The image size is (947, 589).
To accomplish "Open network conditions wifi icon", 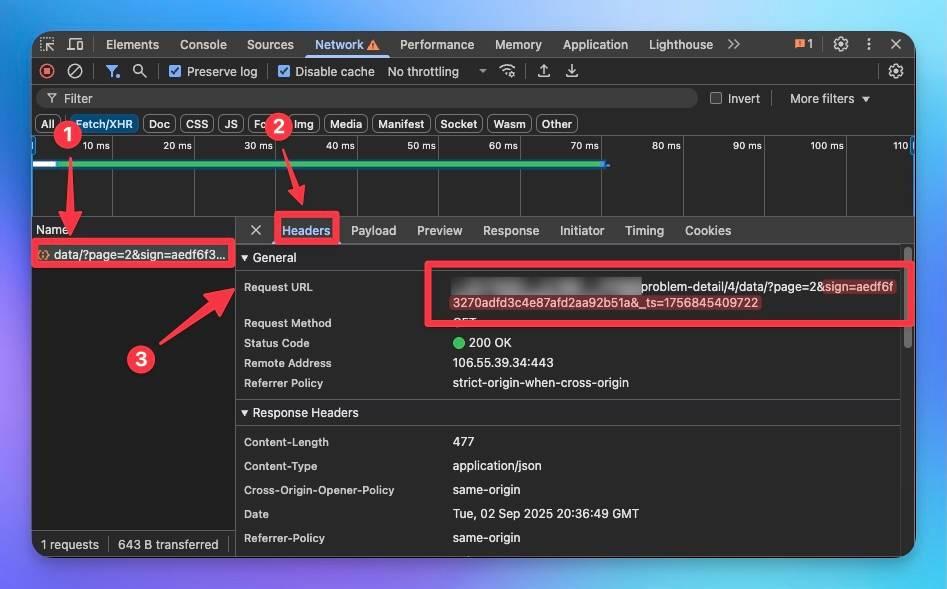I will (x=507, y=71).
